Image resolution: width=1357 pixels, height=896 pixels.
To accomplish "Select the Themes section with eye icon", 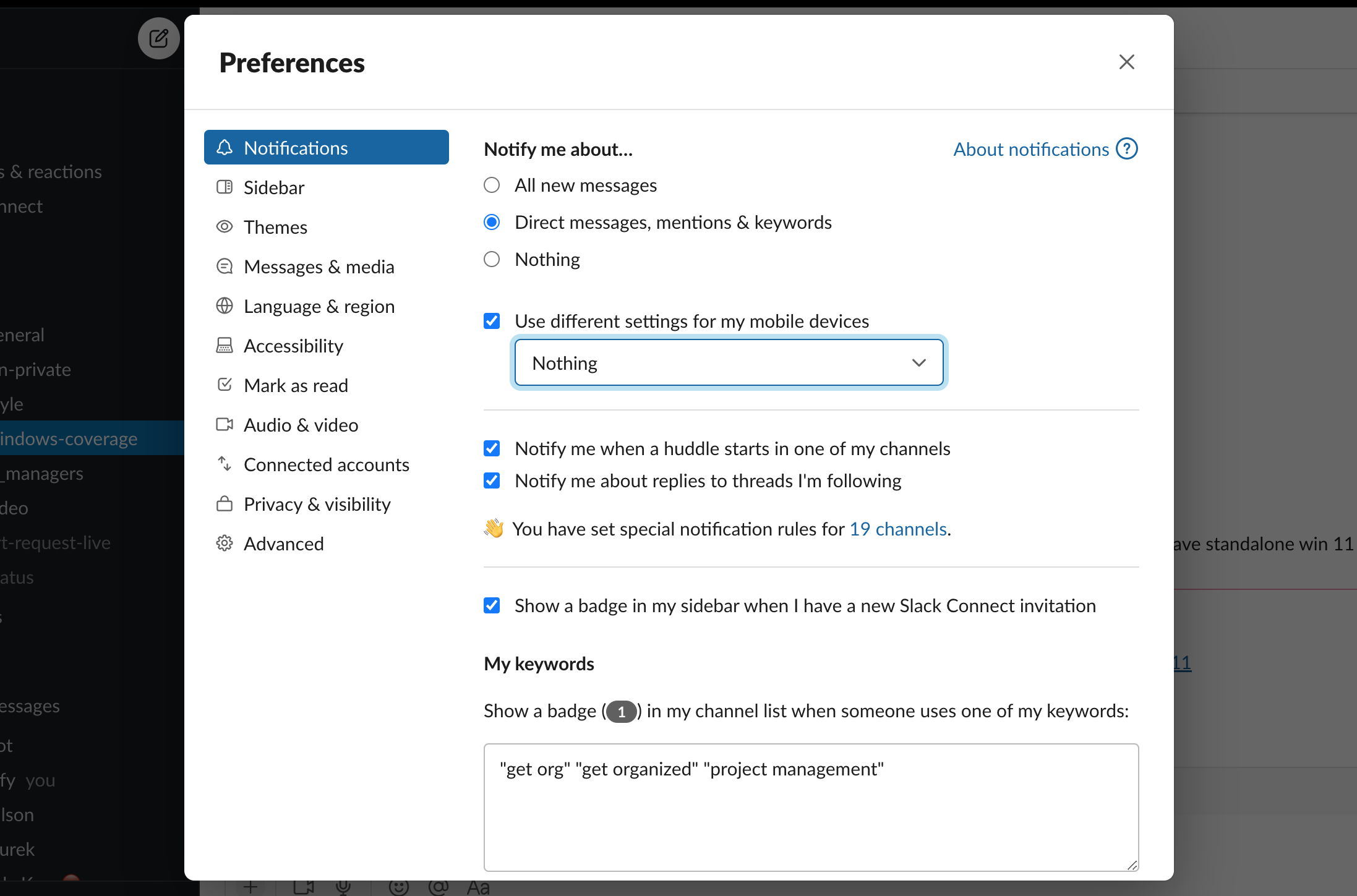I will (276, 226).
